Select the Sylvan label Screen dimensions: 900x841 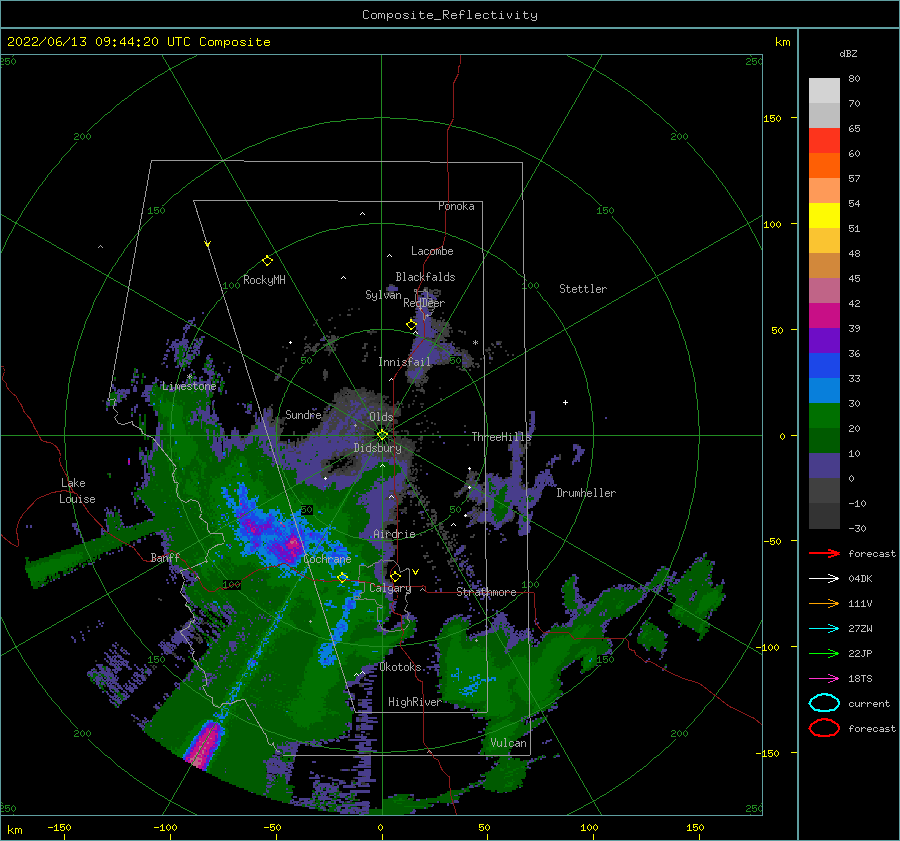[383, 295]
